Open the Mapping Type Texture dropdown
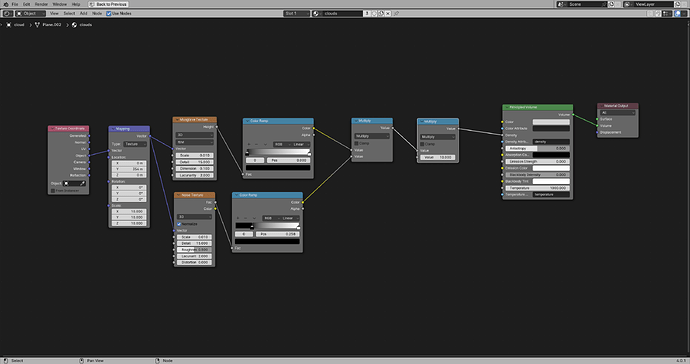This screenshot has width=690, height=364. tap(135, 144)
